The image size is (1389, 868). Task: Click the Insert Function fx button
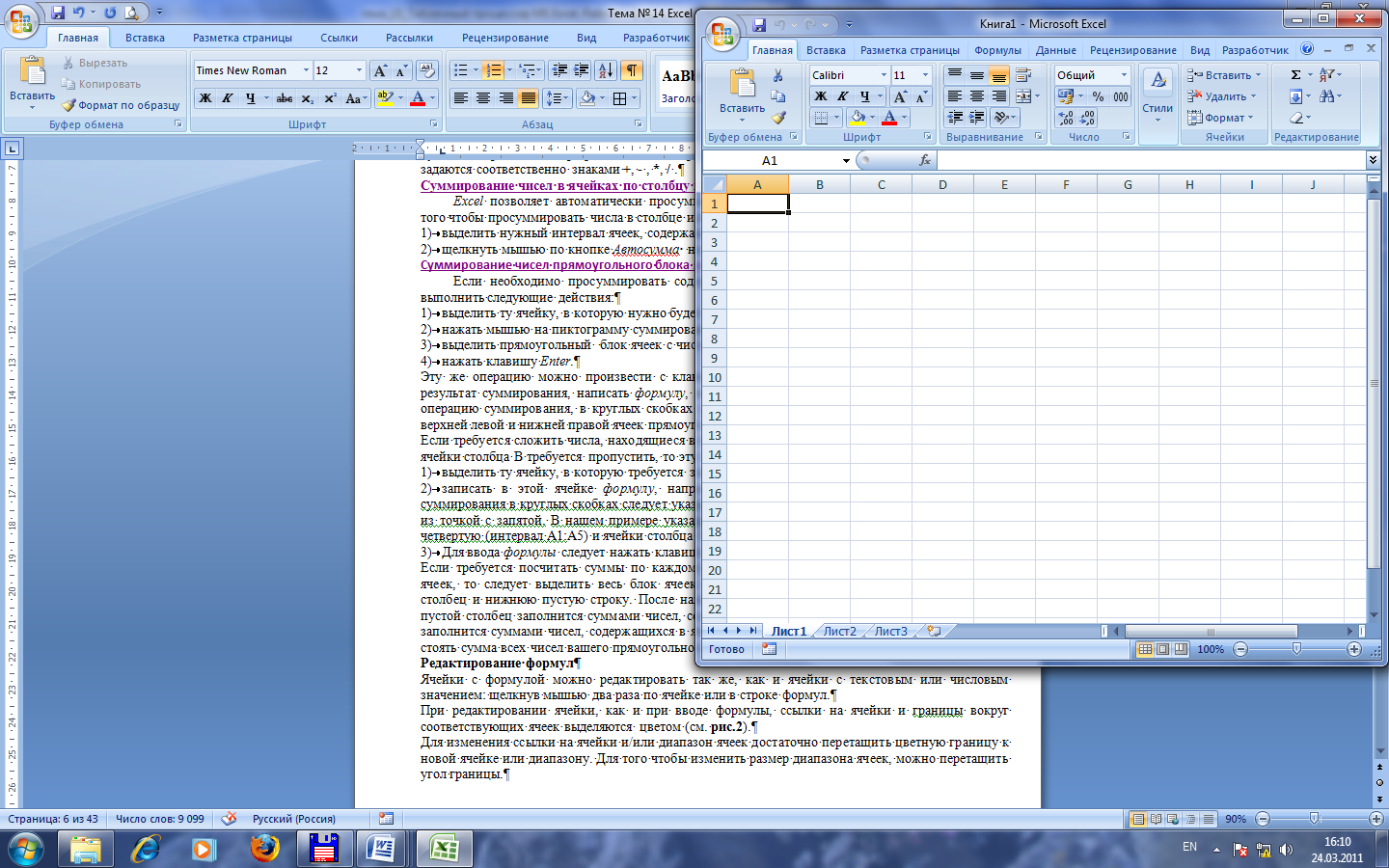click(x=924, y=160)
